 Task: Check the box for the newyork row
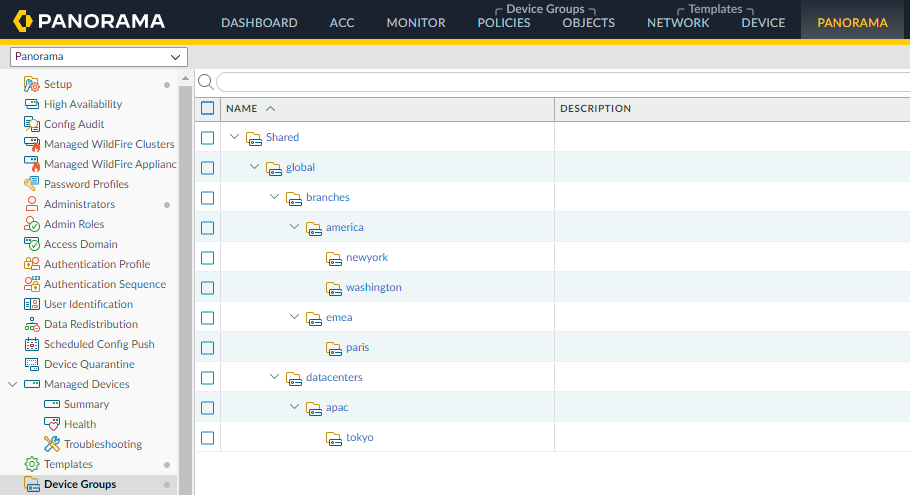208,258
